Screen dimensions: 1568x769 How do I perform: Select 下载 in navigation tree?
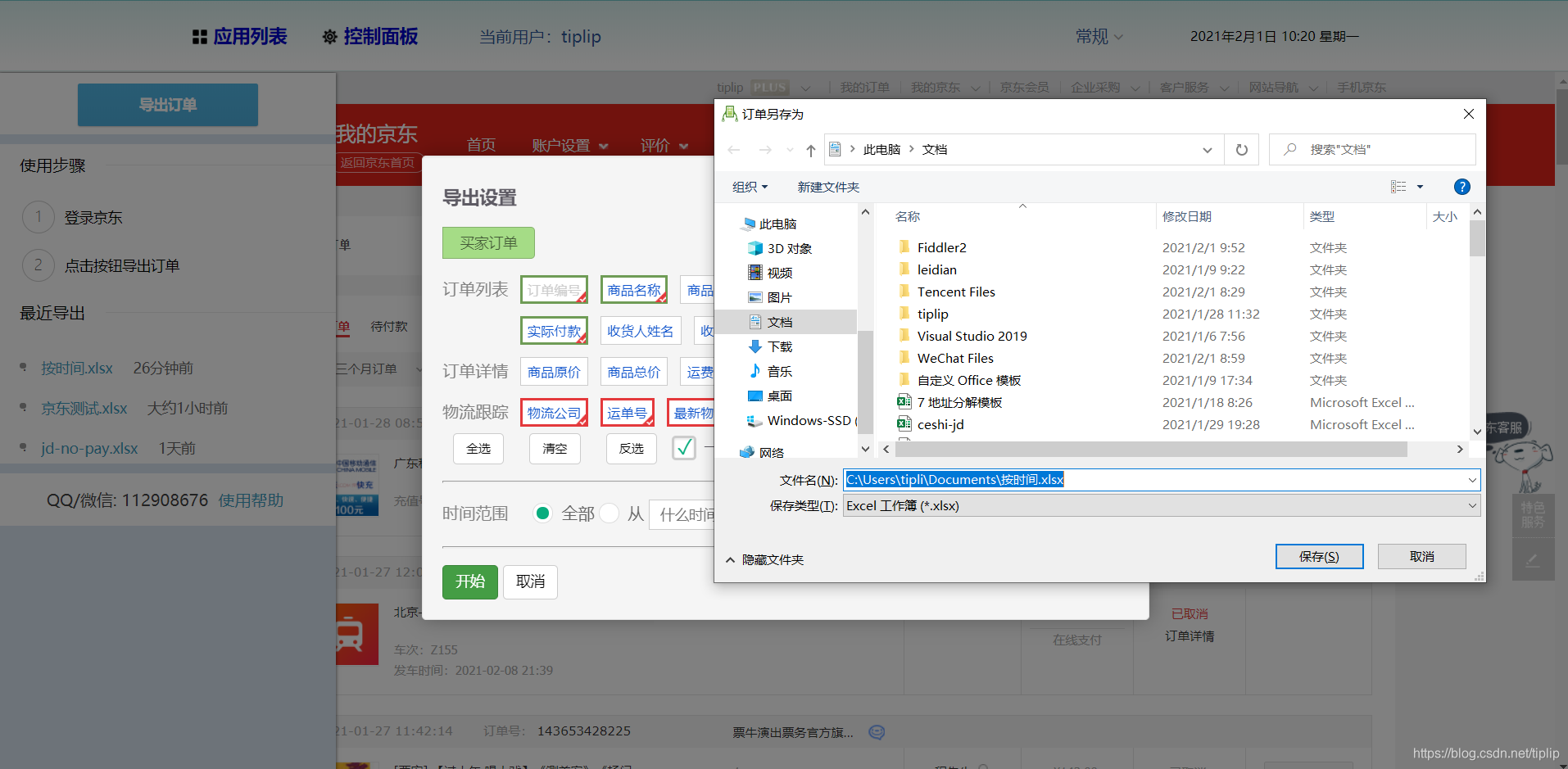(771, 346)
